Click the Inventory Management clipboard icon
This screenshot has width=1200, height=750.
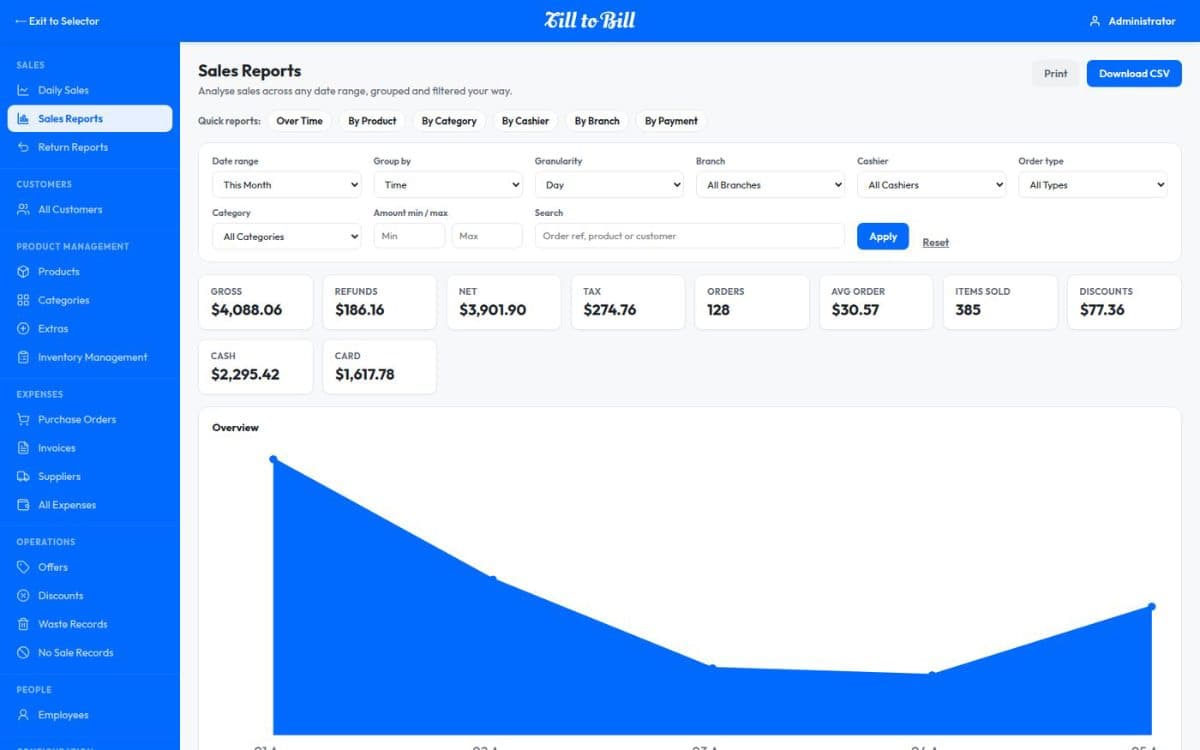tap(23, 357)
